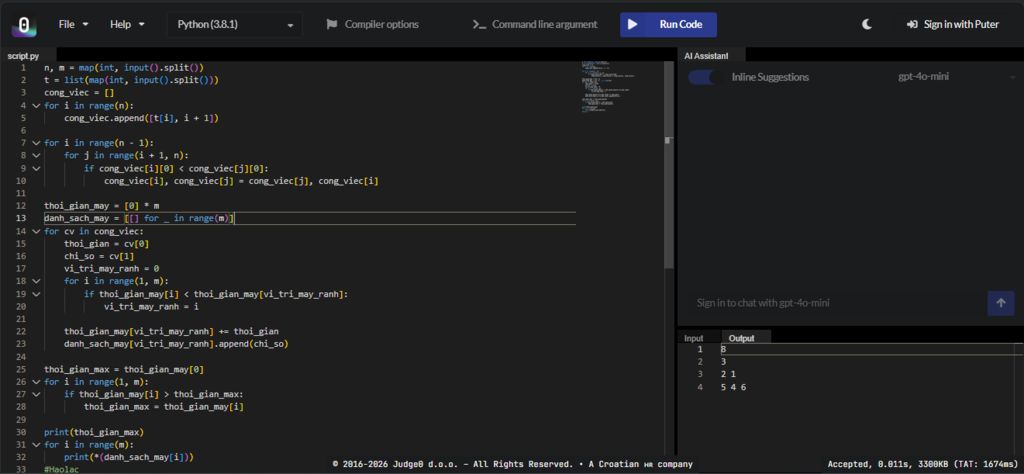Collapse the for loop at line 26
This screenshot has width=1024, height=474.
tap(36, 382)
